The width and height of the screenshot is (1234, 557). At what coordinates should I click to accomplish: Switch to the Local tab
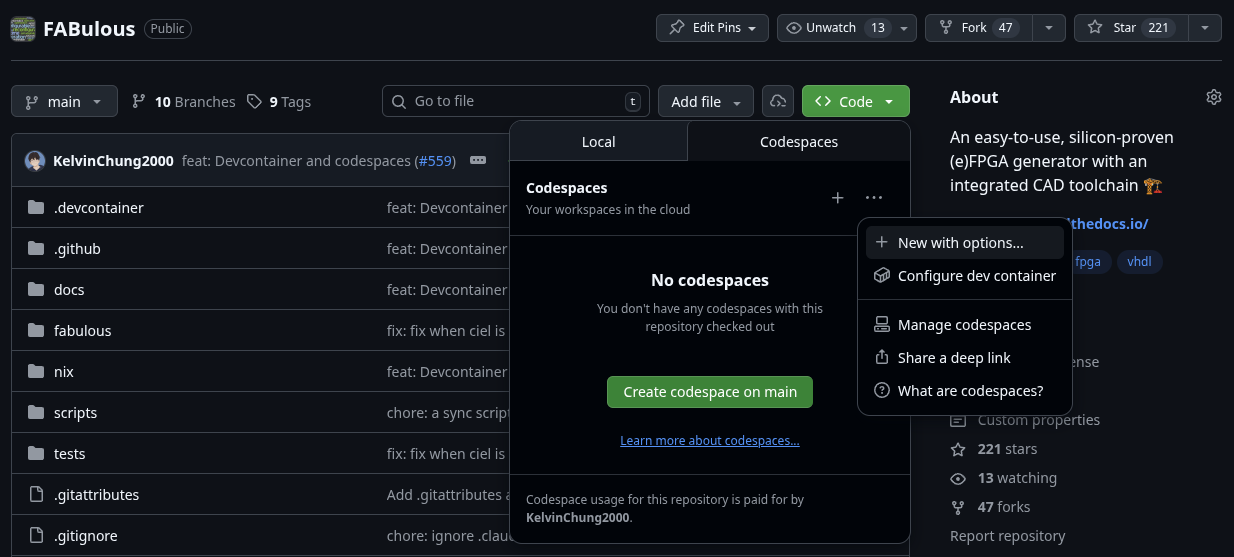tap(598, 142)
